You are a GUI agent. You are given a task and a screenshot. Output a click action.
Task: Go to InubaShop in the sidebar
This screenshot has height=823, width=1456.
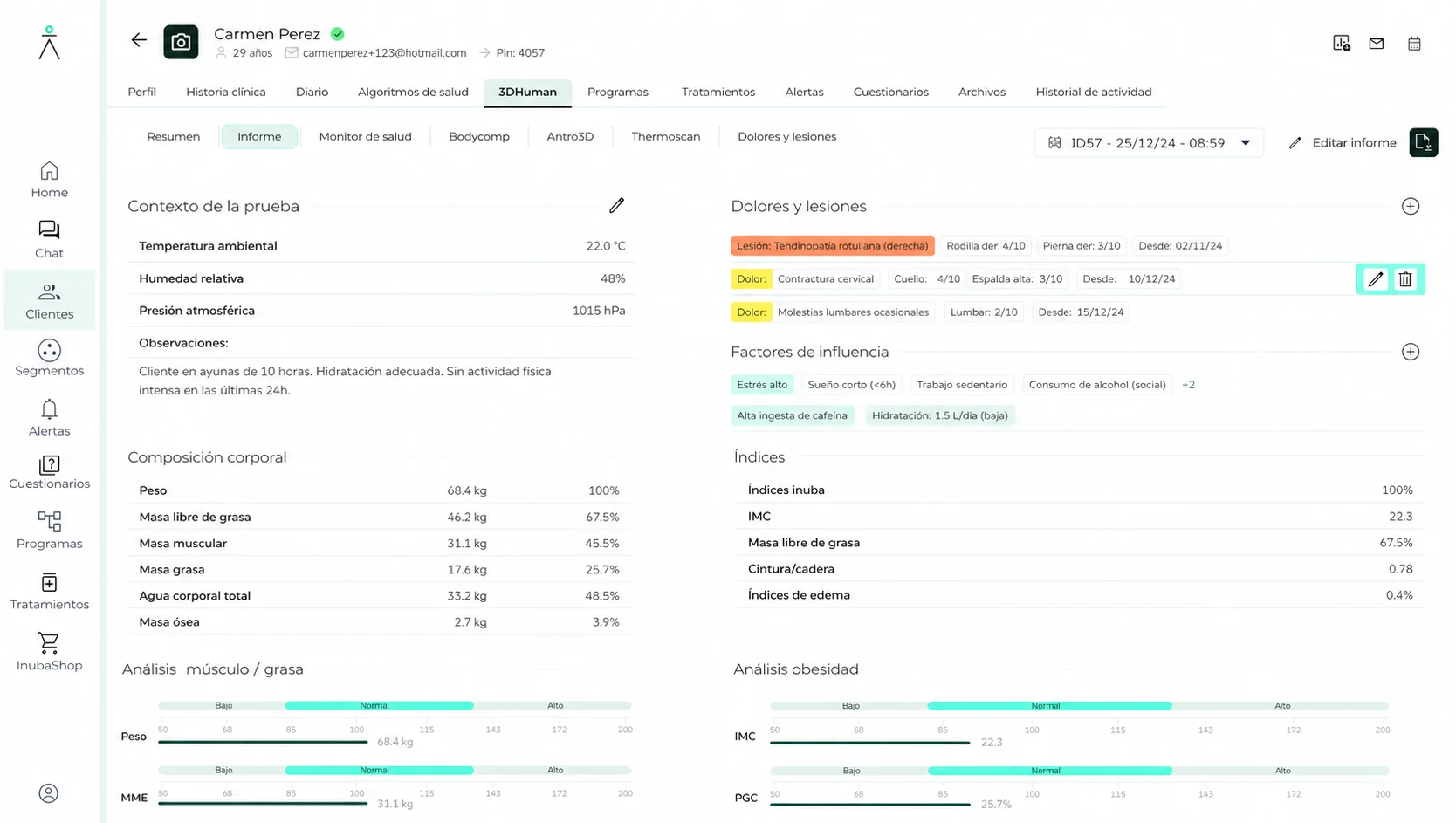coord(50,653)
